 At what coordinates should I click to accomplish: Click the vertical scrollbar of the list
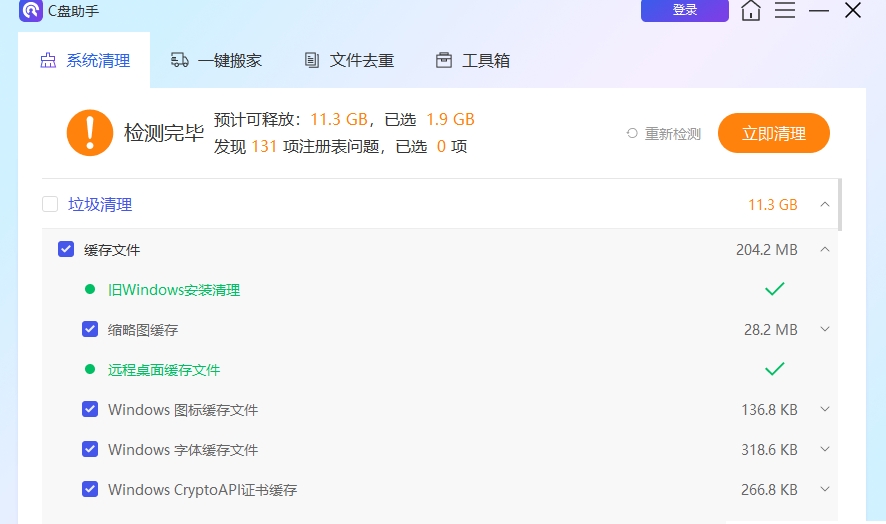[x=840, y=205]
